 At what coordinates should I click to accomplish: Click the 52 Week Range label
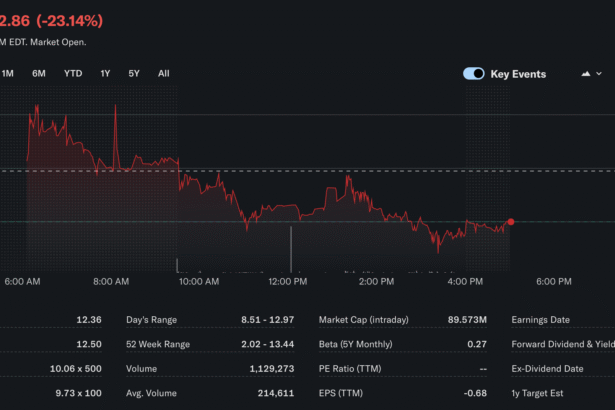157,344
